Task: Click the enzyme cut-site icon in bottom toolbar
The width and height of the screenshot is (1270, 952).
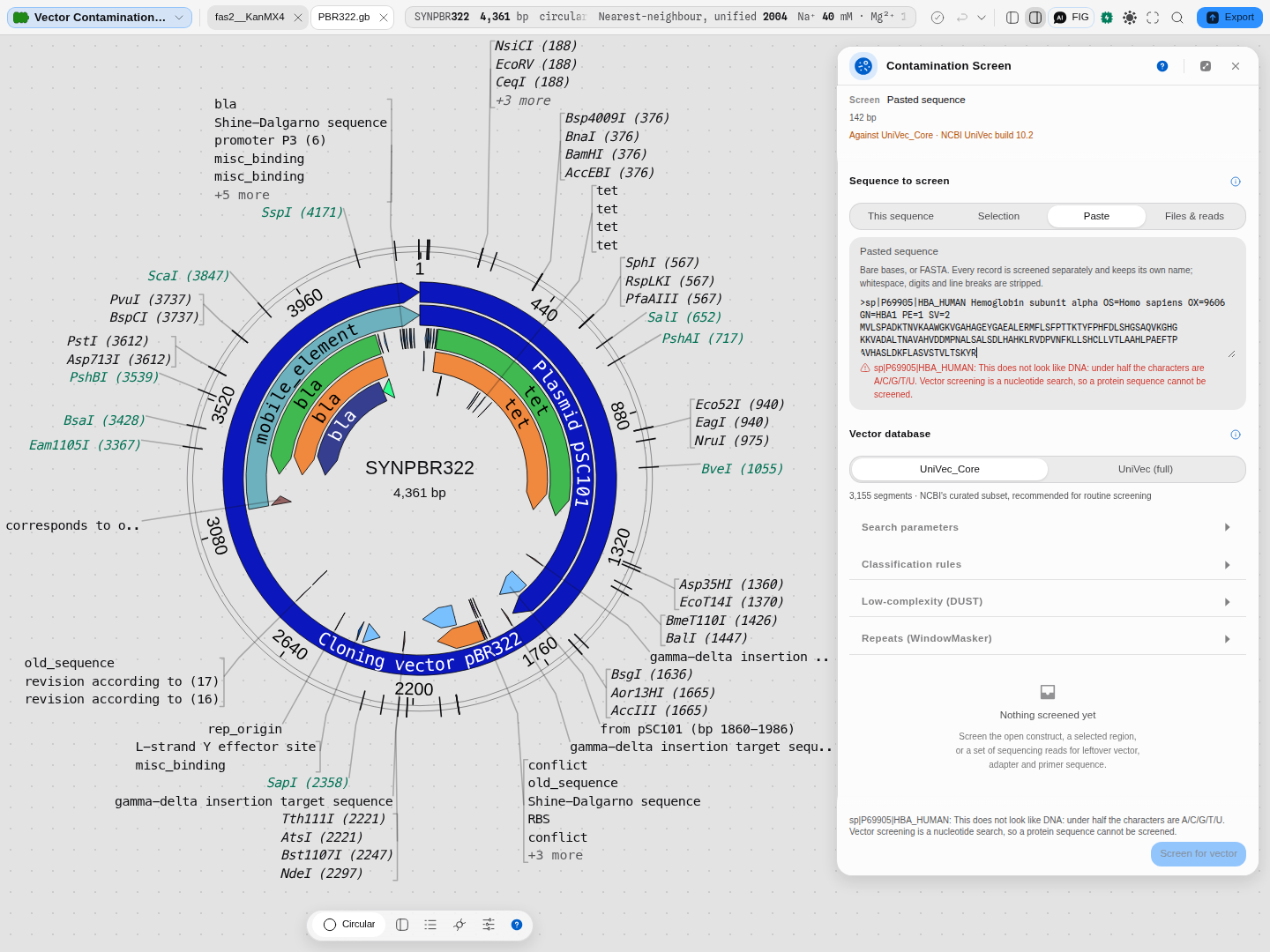Action: pos(459,925)
